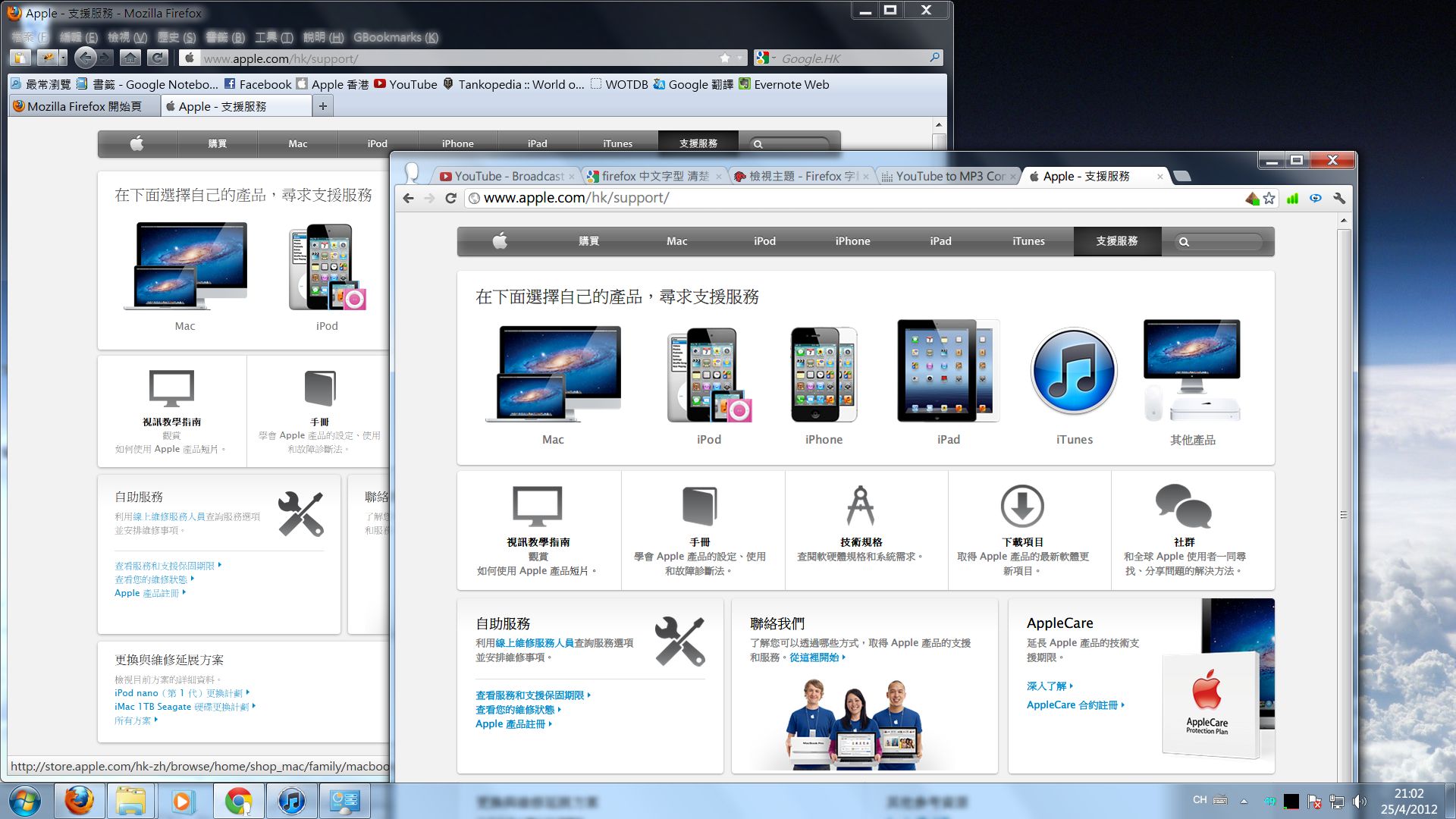Open new tab in Firefox with plus button
Viewport: 1456px width, 819px height.
[323, 106]
